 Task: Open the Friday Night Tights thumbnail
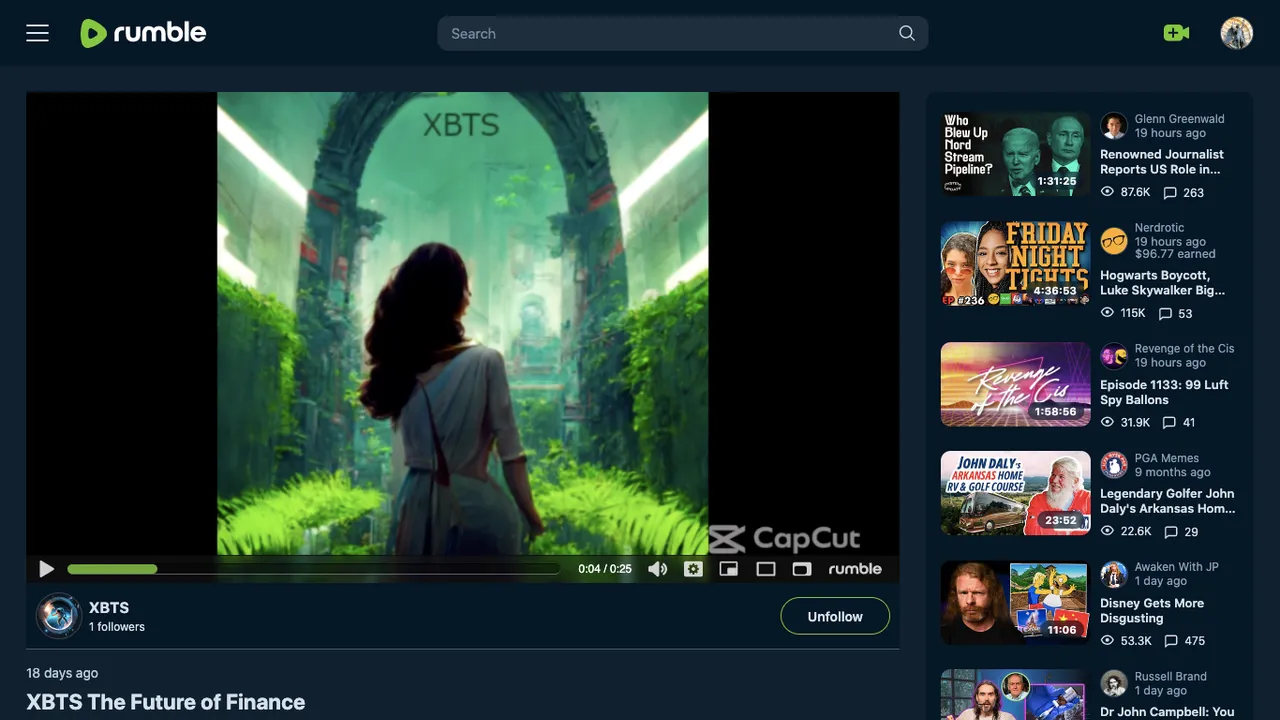pyautogui.click(x=1015, y=264)
